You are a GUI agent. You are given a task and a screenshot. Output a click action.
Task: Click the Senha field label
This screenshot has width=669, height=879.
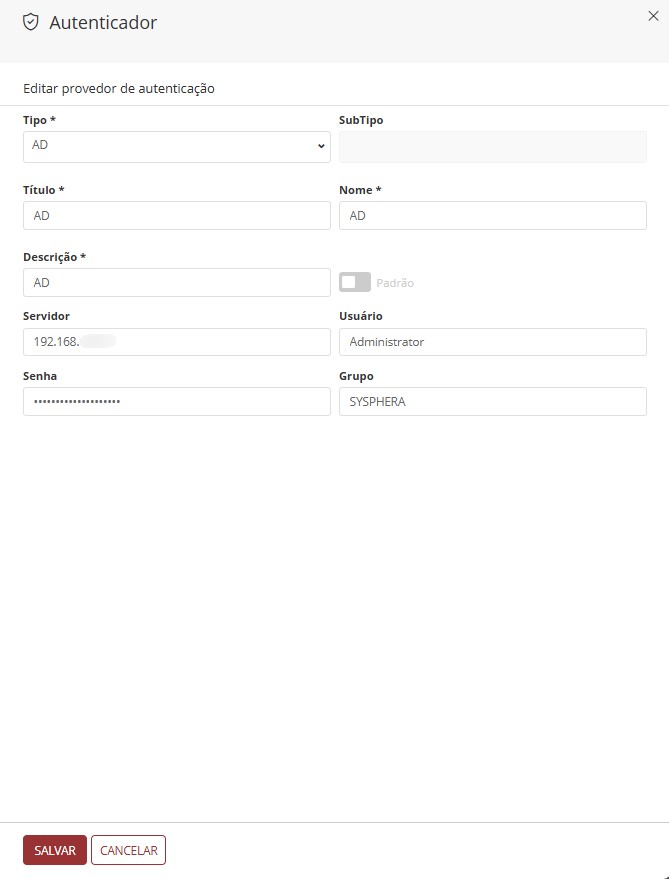40,376
